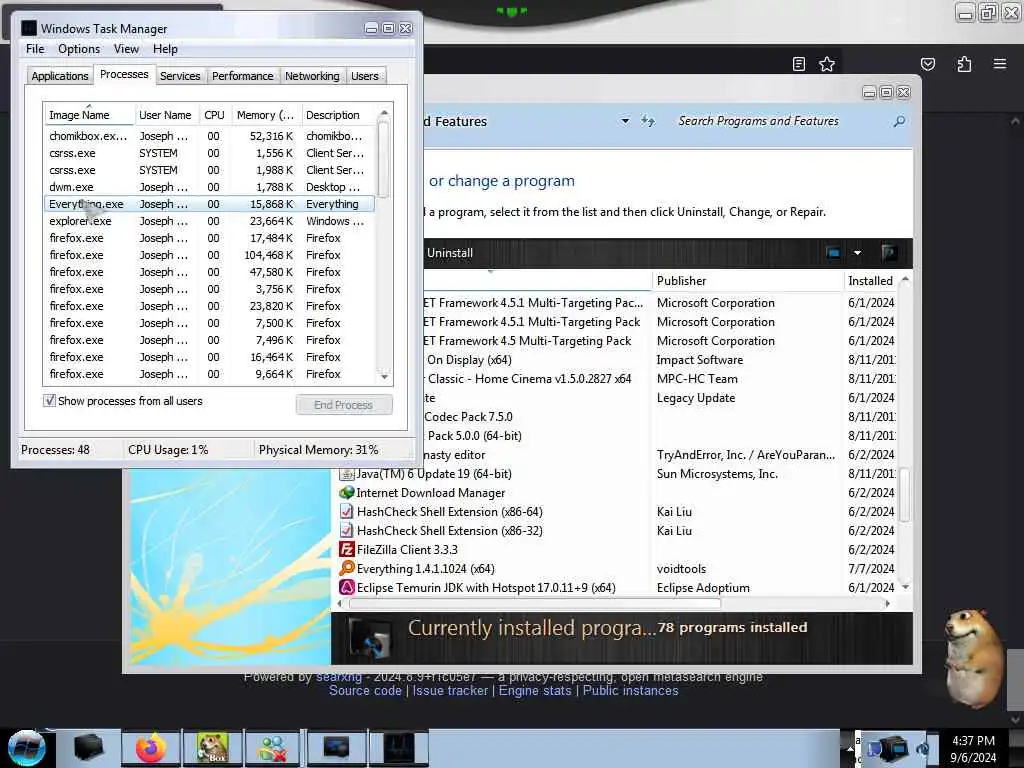Open the view options dropdown arrow
This screenshot has width=1024, height=768.
pyautogui.click(x=857, y=253)
